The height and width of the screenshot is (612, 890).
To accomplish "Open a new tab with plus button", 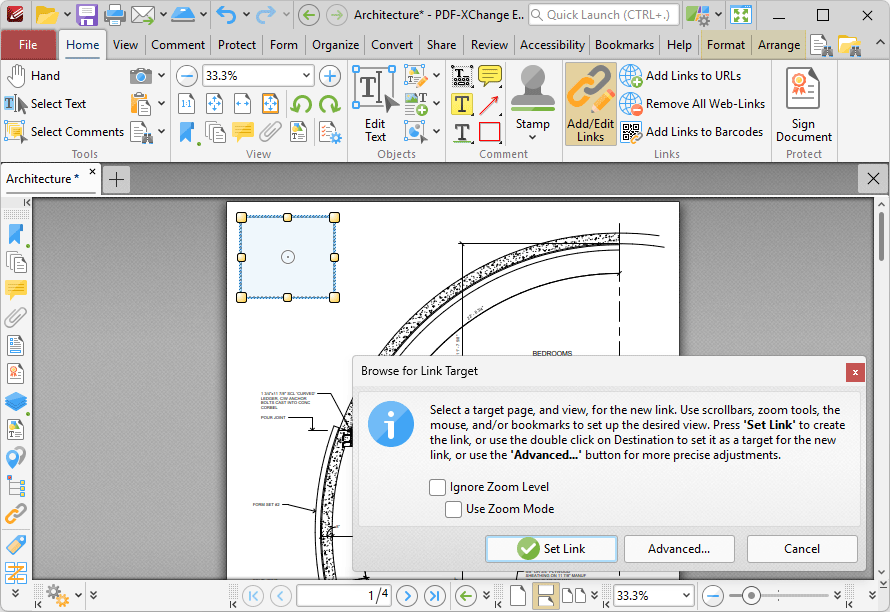I will point(116,180).
